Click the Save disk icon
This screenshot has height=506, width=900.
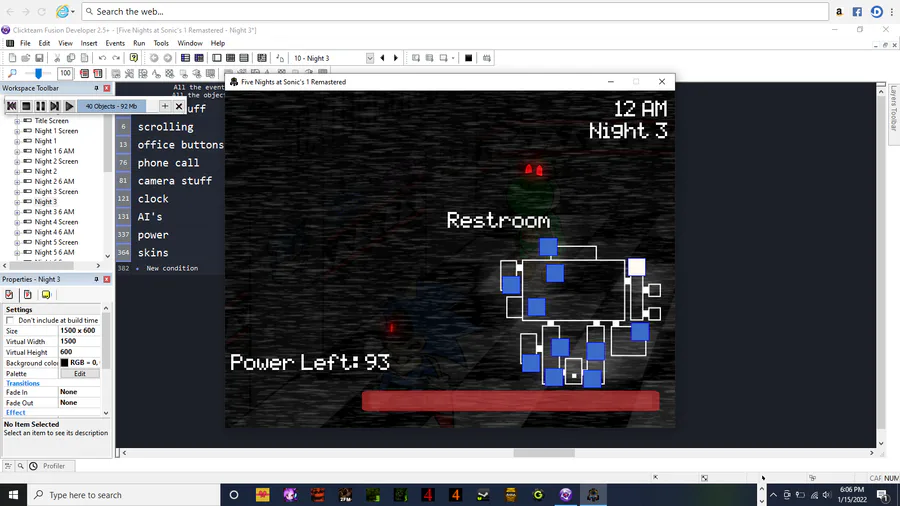coord(40,58)
